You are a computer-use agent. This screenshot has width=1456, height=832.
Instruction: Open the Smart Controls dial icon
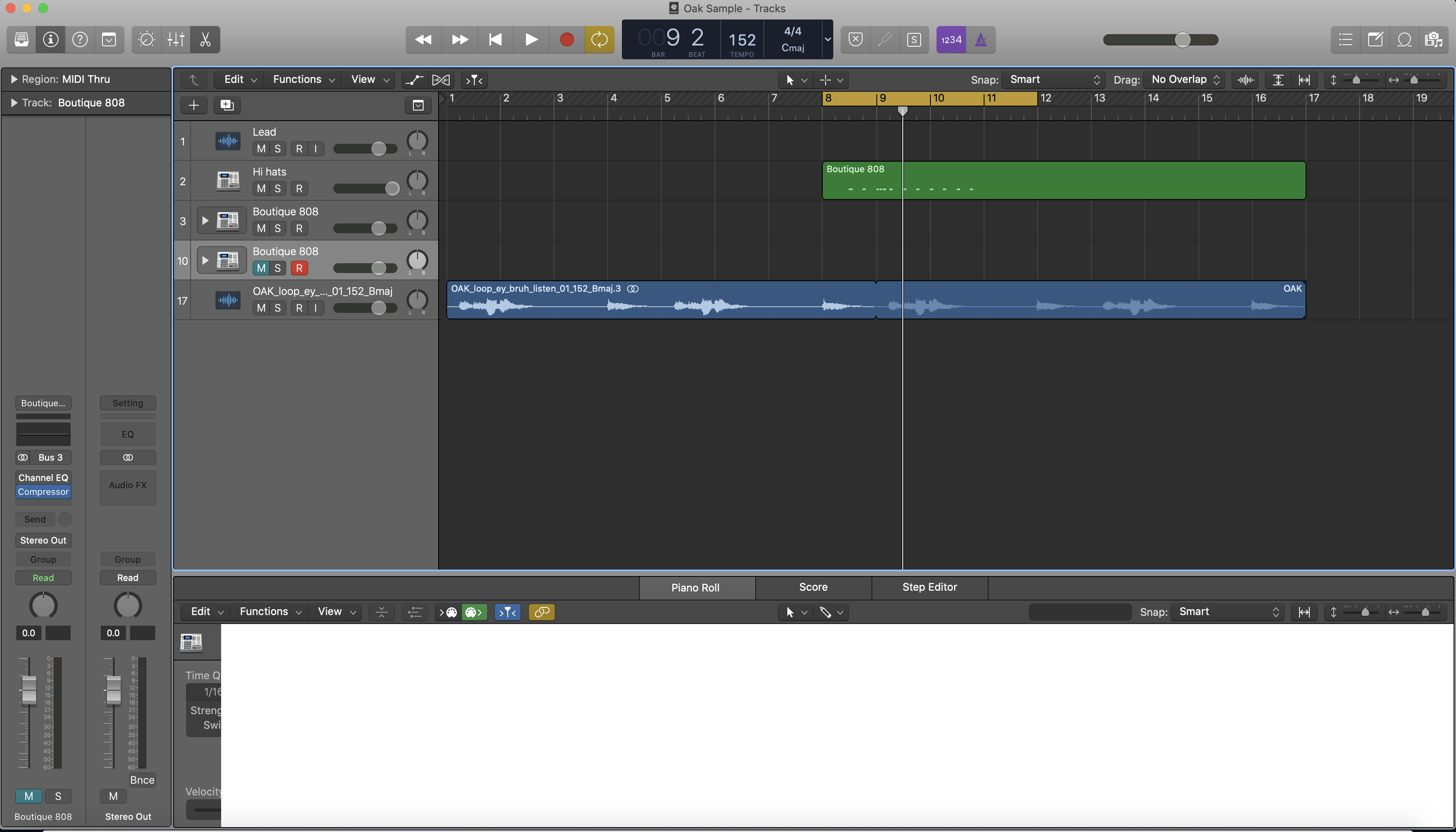click(x=146, y=39)
